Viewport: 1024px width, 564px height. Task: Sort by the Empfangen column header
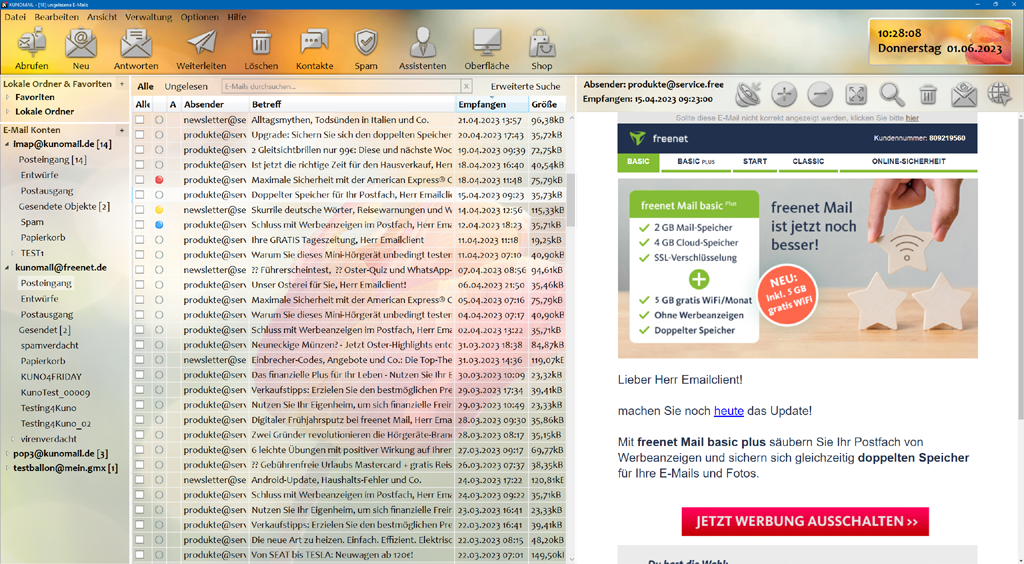coord(491,104)
